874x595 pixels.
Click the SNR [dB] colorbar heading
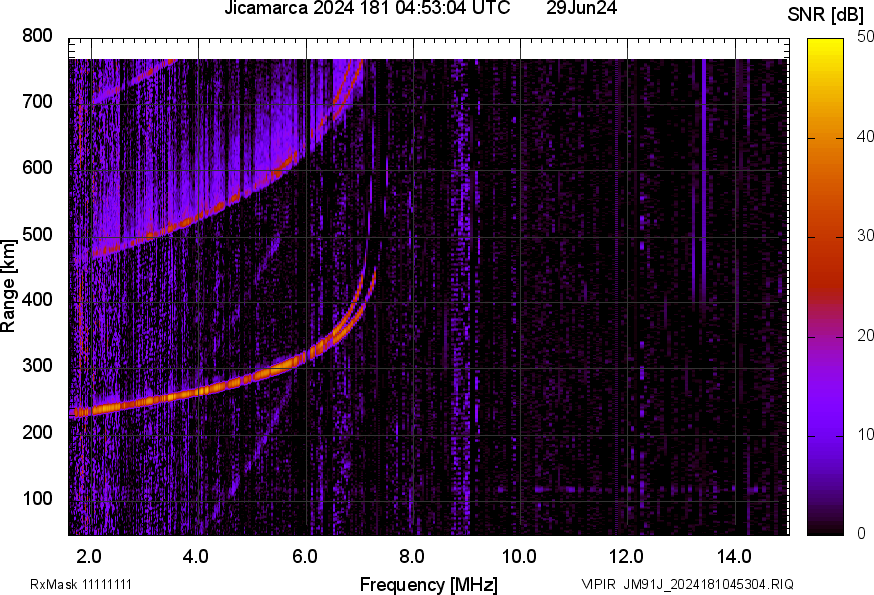(824, 12)
